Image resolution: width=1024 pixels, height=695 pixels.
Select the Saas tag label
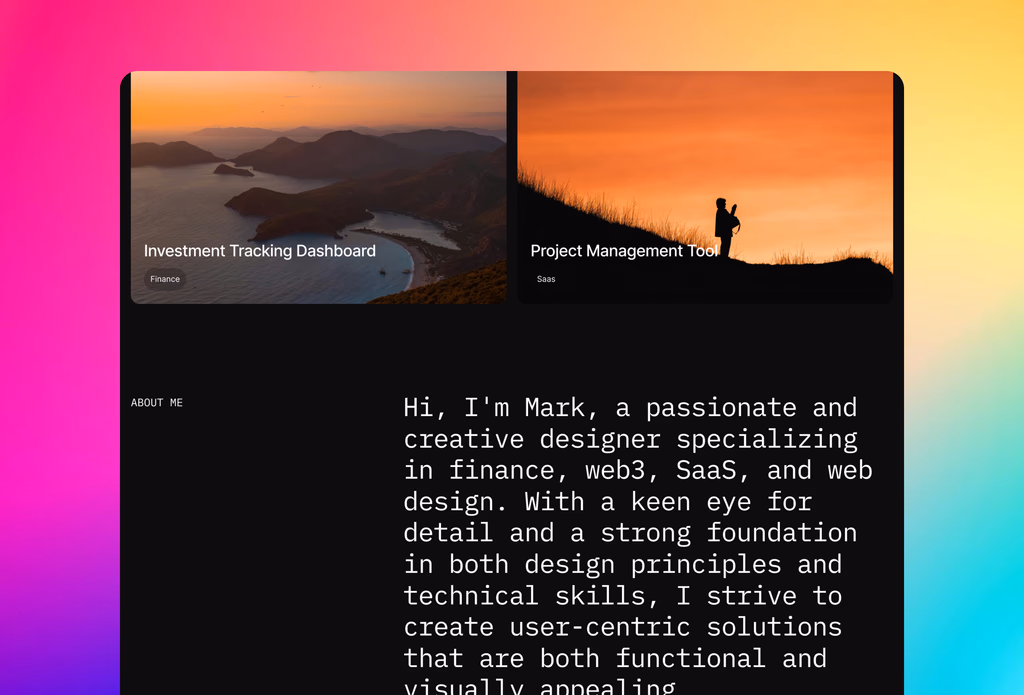tap(546, 279)
